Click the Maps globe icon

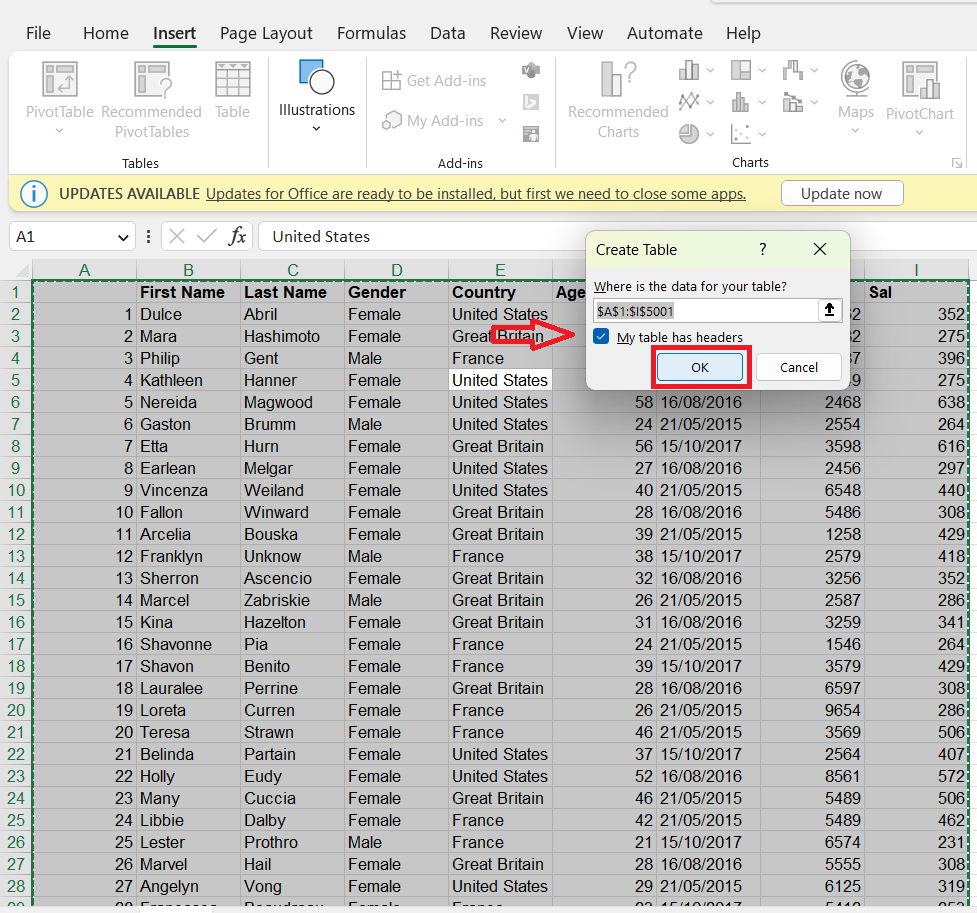855,79
